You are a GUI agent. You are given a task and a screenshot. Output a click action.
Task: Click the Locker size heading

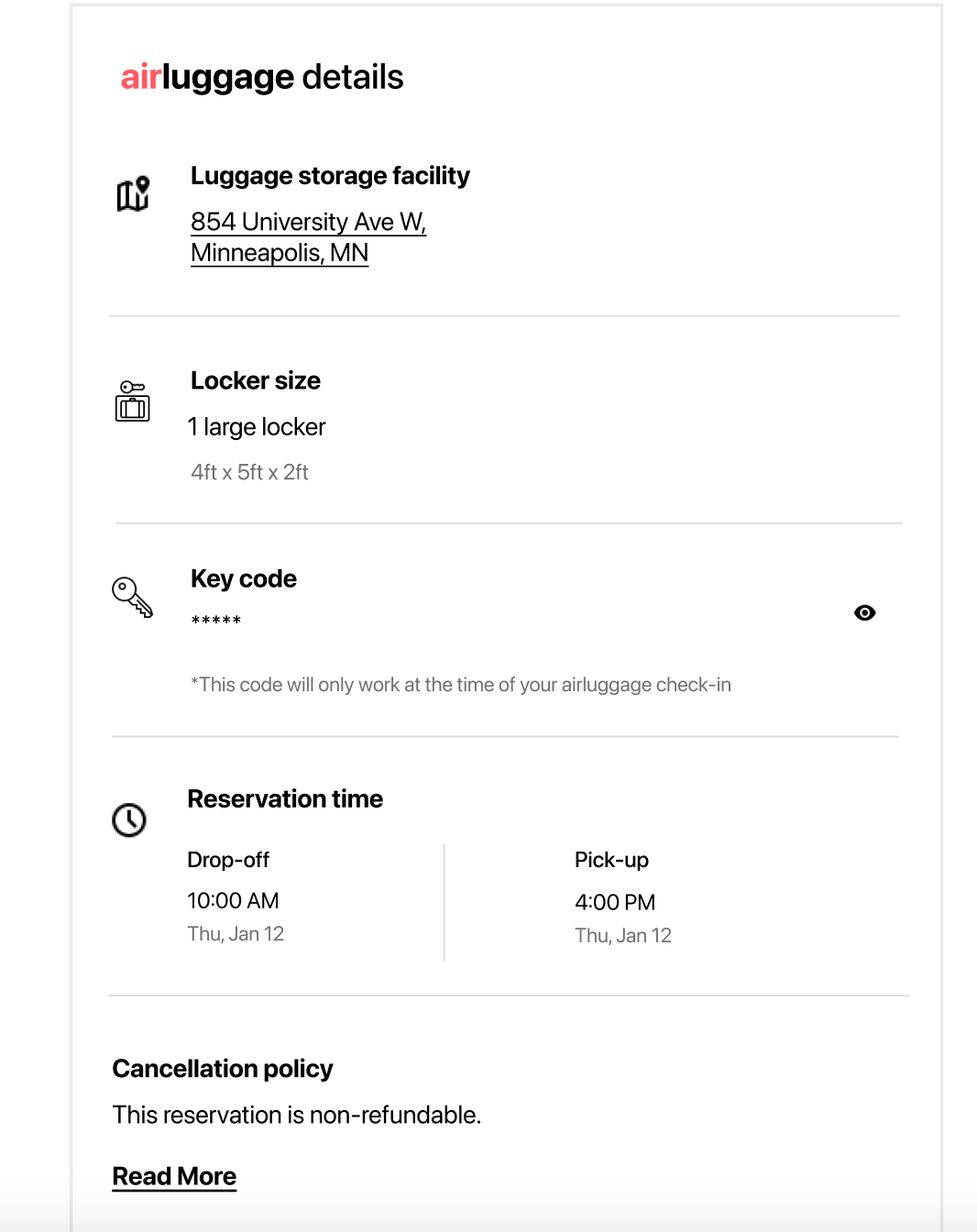pyautogui.click(x=256, y=380)
